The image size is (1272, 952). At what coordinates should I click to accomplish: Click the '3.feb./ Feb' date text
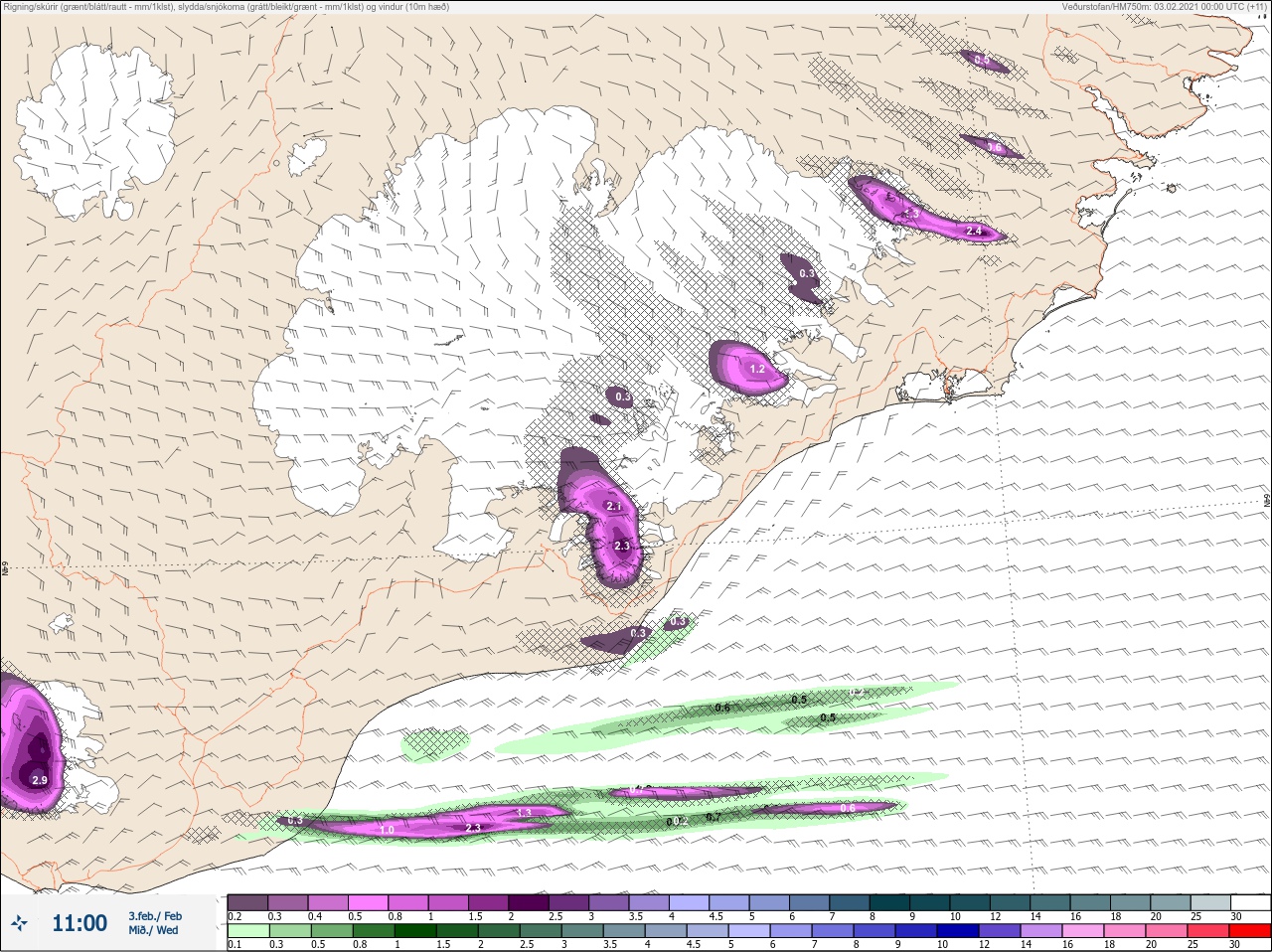click(x=155, y=915)
